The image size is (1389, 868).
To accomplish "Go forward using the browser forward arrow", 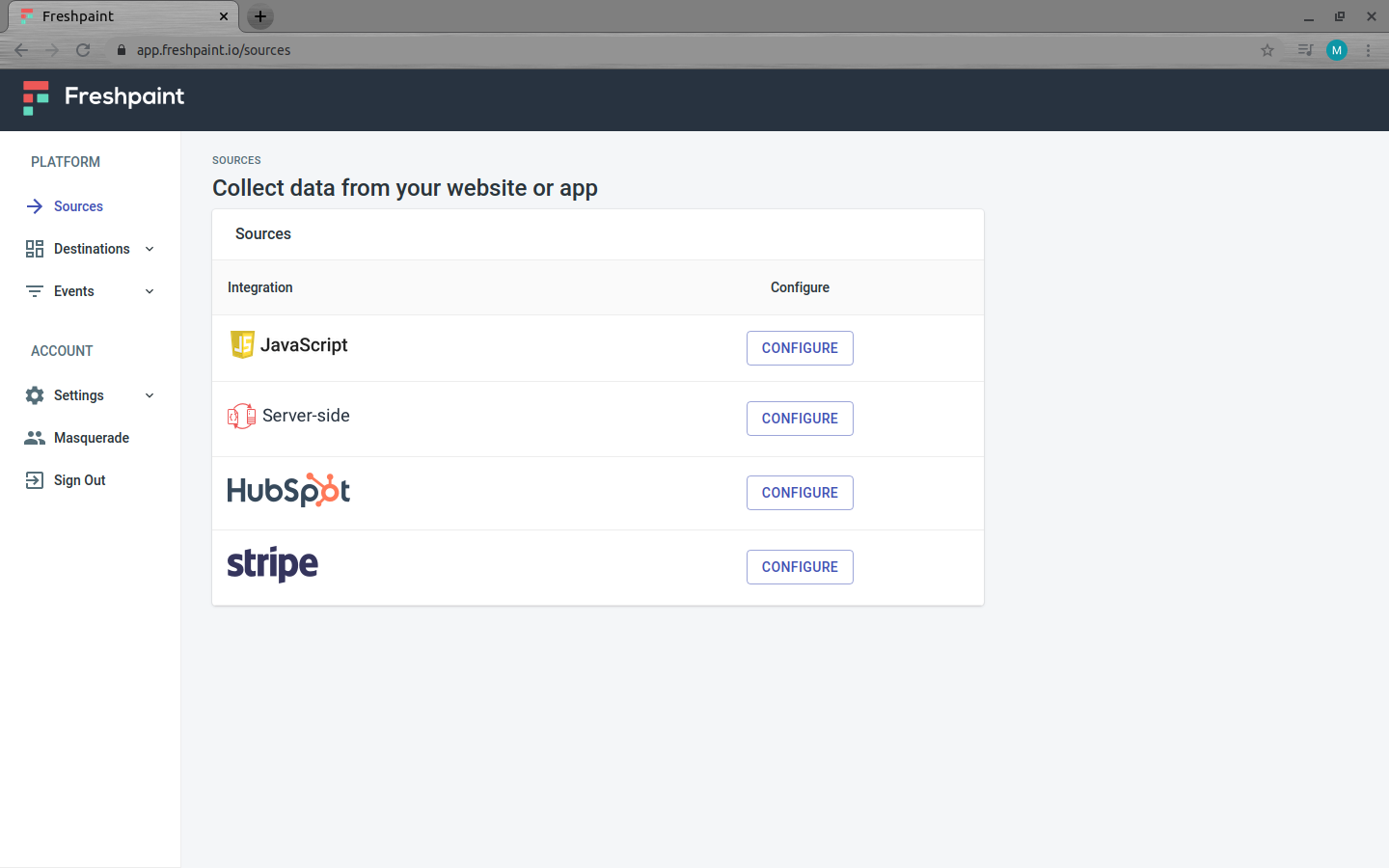I will point(52,50).
